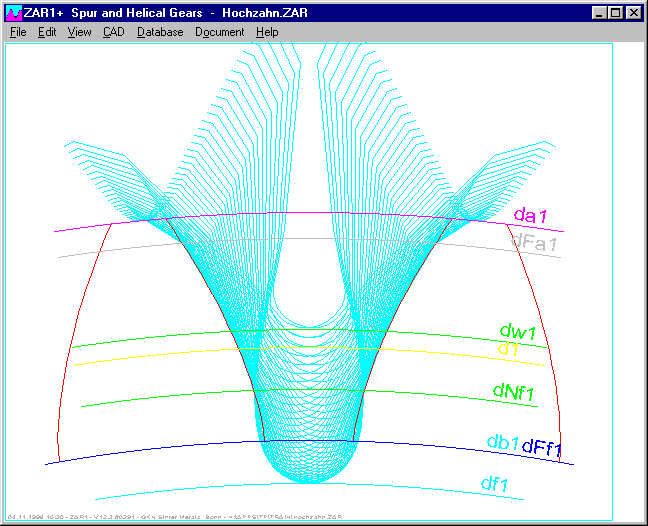
Task: Open the Edit menu
Action: [x=47, y=32]
